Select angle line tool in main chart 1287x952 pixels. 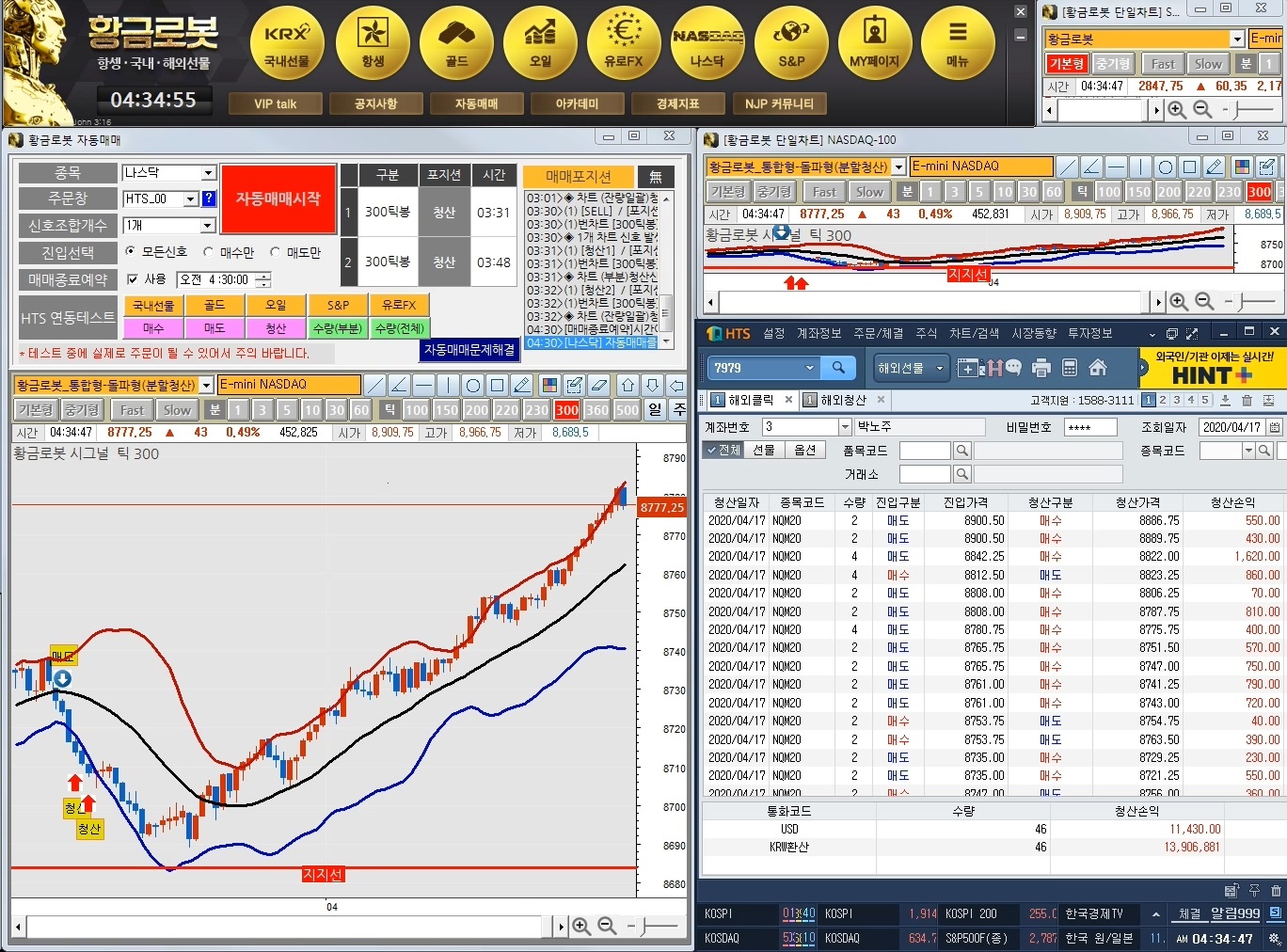click(399, 385)
